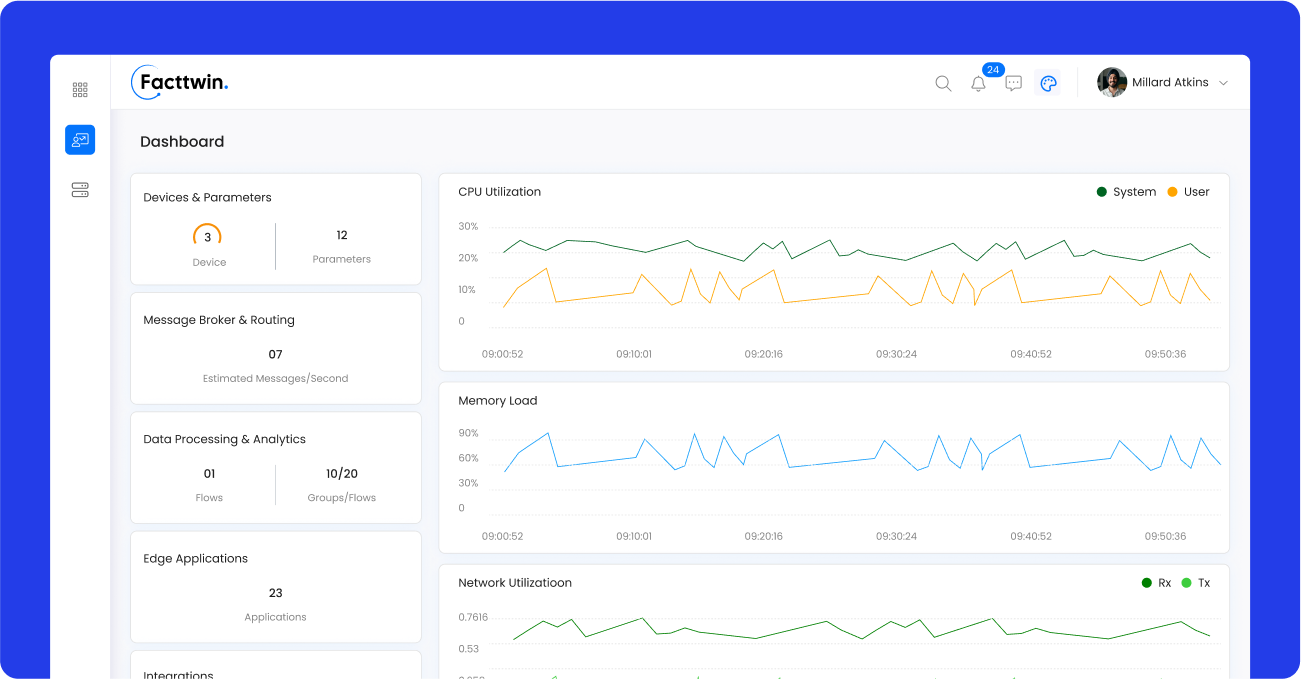Open the Devices & Parameters card
Image resolution: width=1301 pixels, height=679 pixels.
click(x=275, y=229)
